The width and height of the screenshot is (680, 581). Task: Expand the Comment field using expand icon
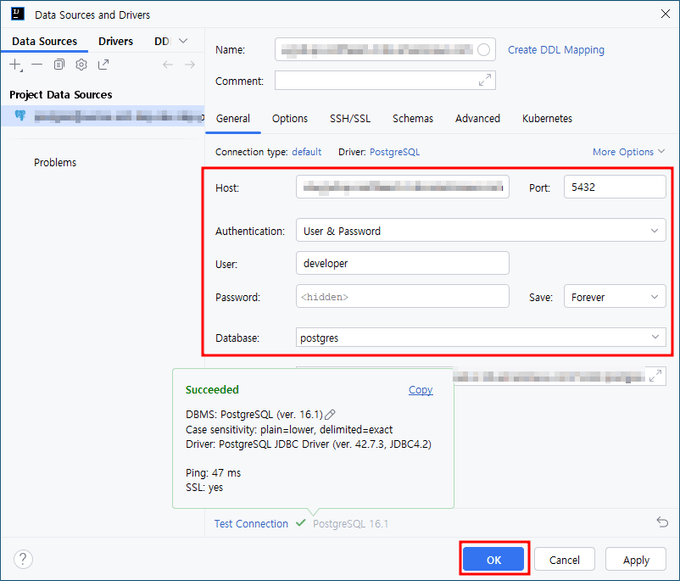[x=485, y=80]
